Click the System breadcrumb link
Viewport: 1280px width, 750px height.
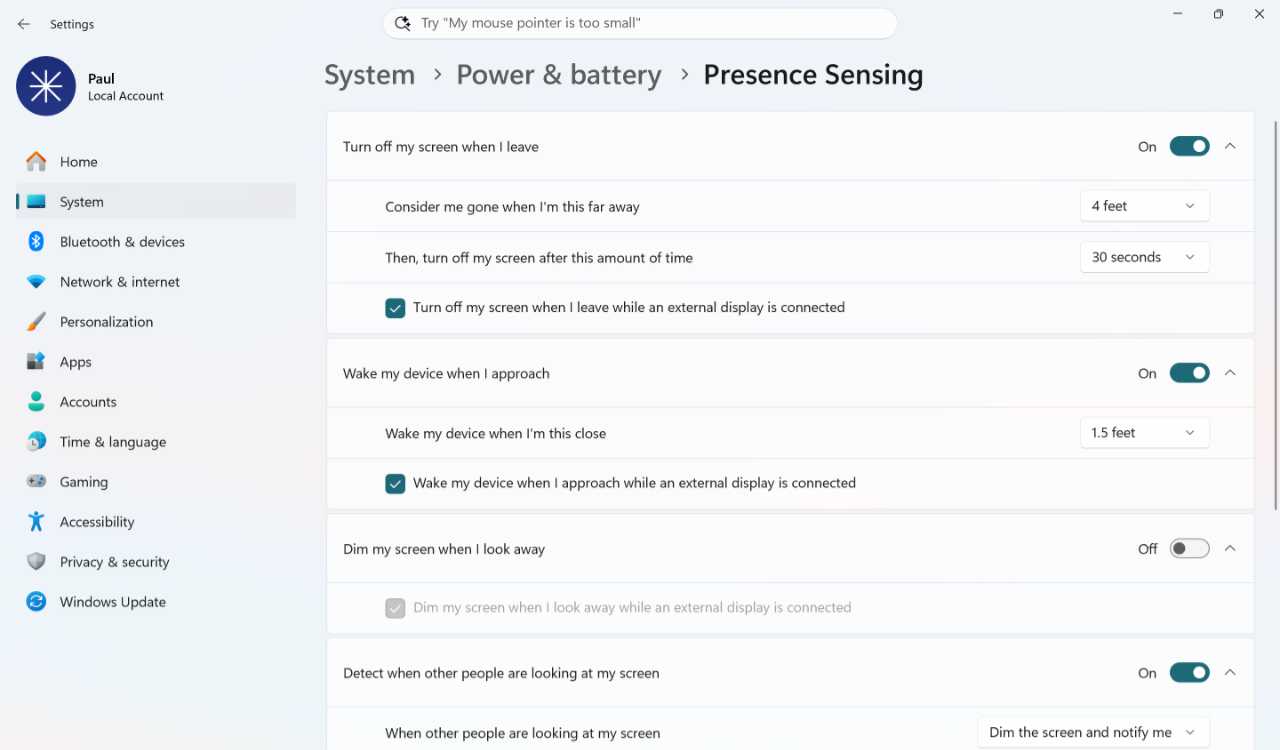[369, 75]
